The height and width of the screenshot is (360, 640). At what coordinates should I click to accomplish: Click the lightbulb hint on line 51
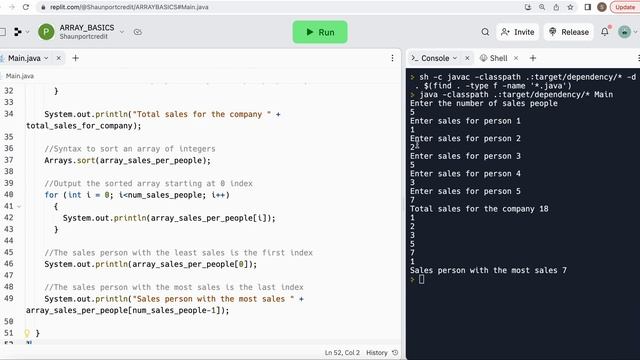pyautogui.click(x=27, y=333)
